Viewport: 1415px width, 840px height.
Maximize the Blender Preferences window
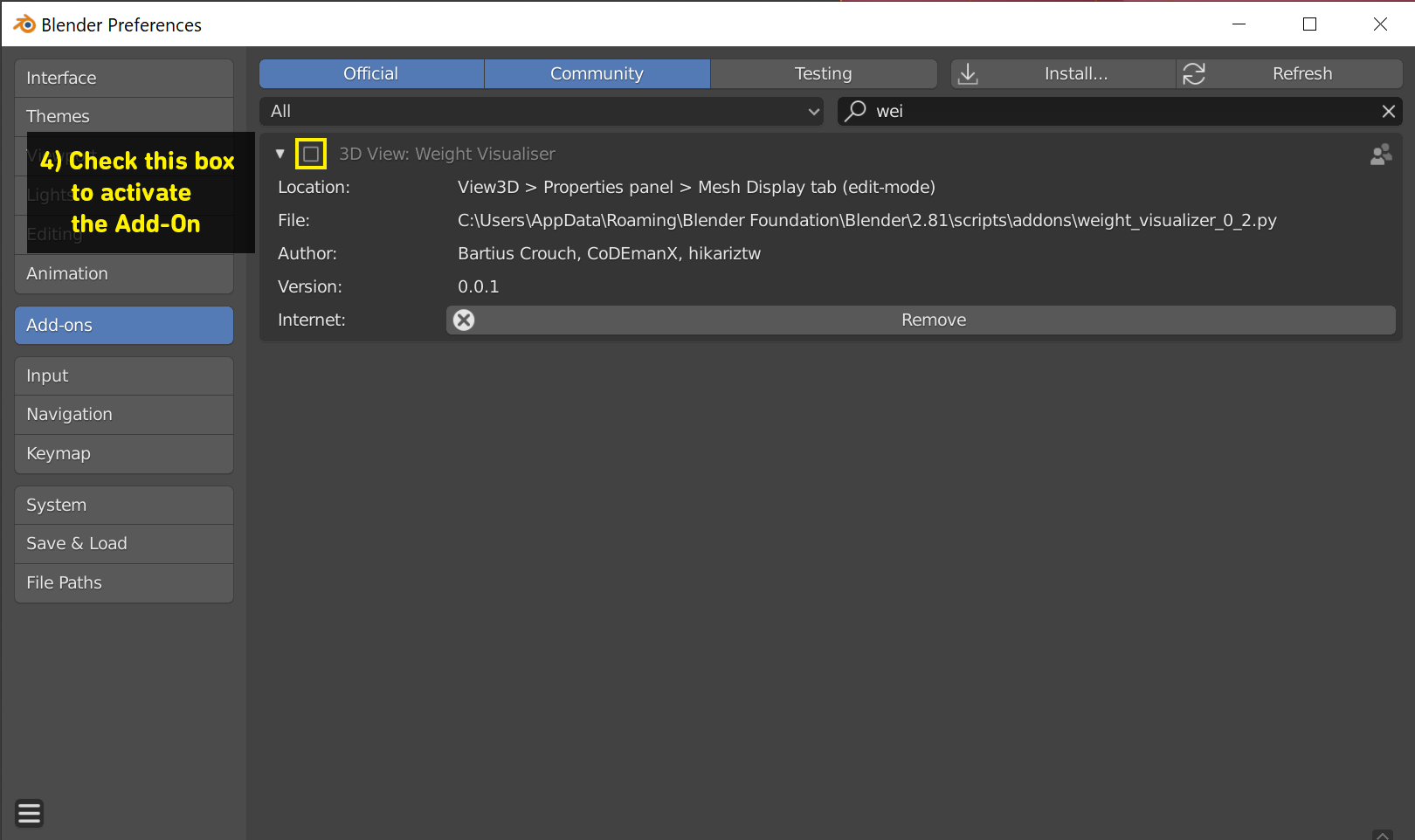click(x=1309, y=24)
